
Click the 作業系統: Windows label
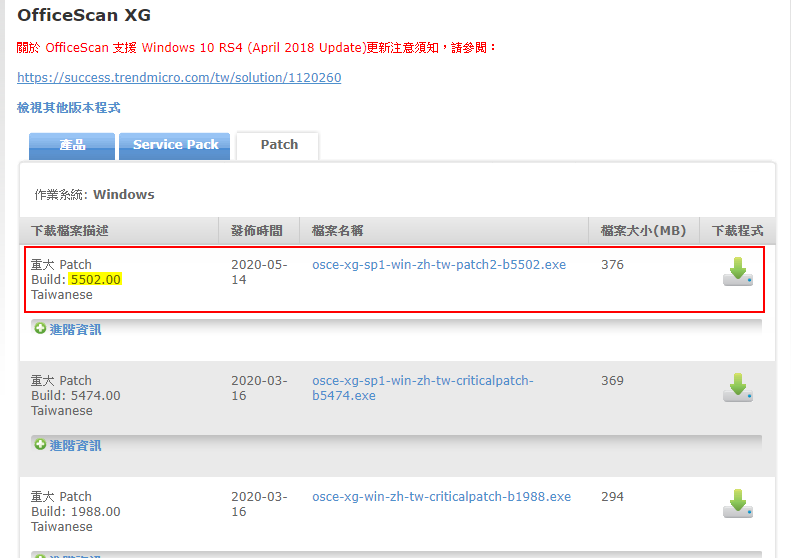coord(94,195)
